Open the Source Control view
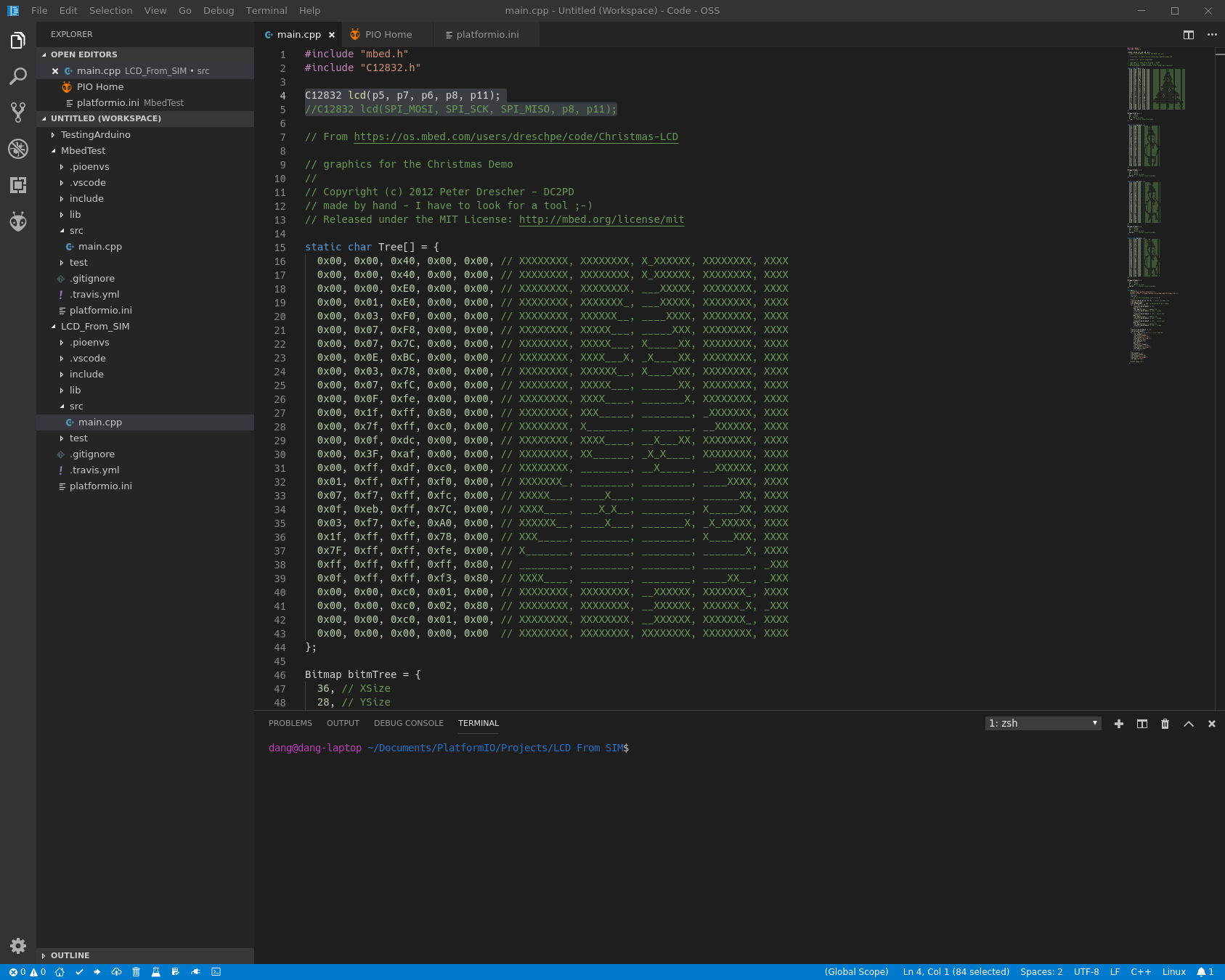Screen dimensions: 1225x980 (x=18, y=113)
